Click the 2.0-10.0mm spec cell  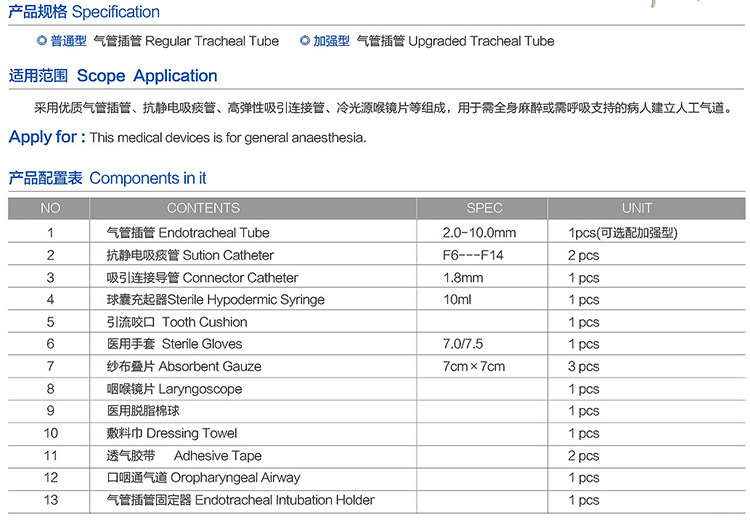pyautogui.click(x=479, y=233)
